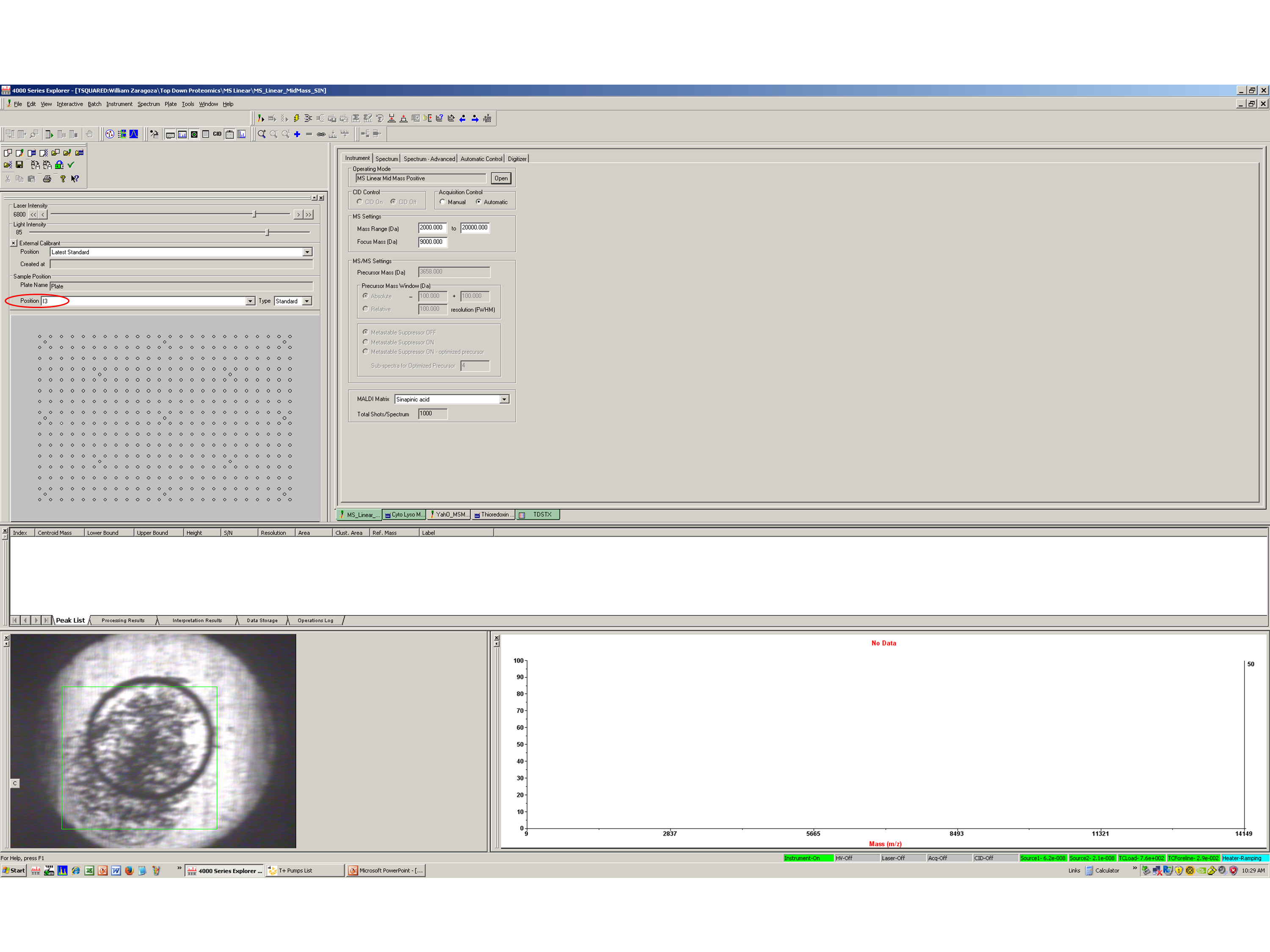The width and height of the screenshot is (1270, 952).
Task: Expand the sample Type dropdown
Action: tap(307, 301)
